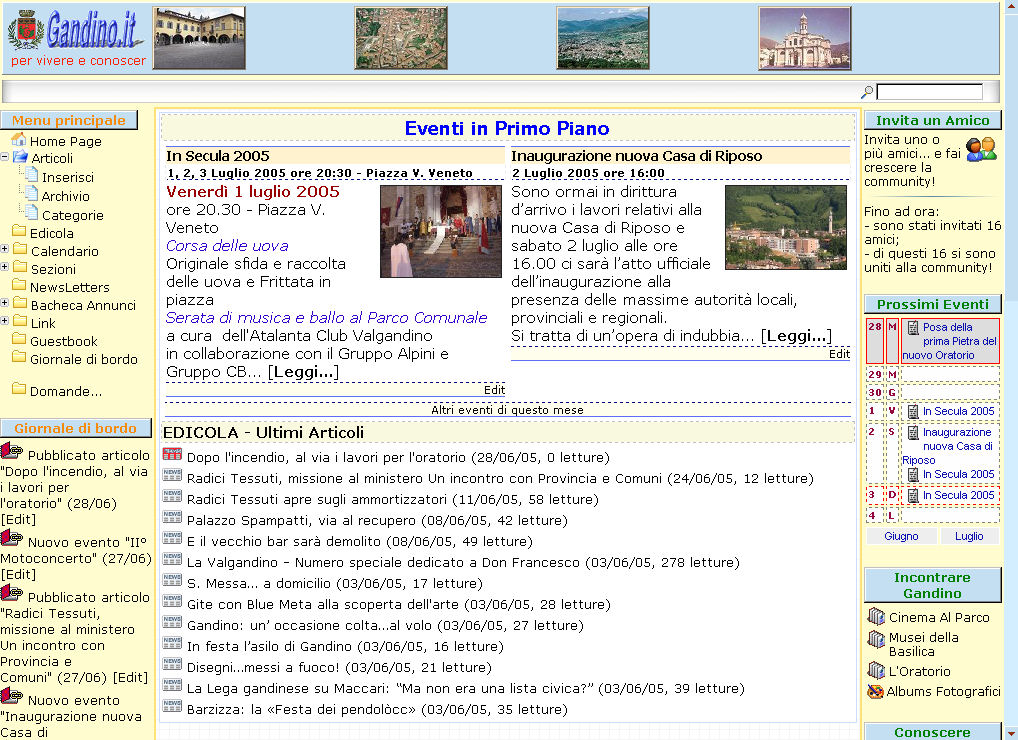This screenshot has width=1018, height=740.
Task: Expand the Bacheca Annunci node
Action: (5, 303)
